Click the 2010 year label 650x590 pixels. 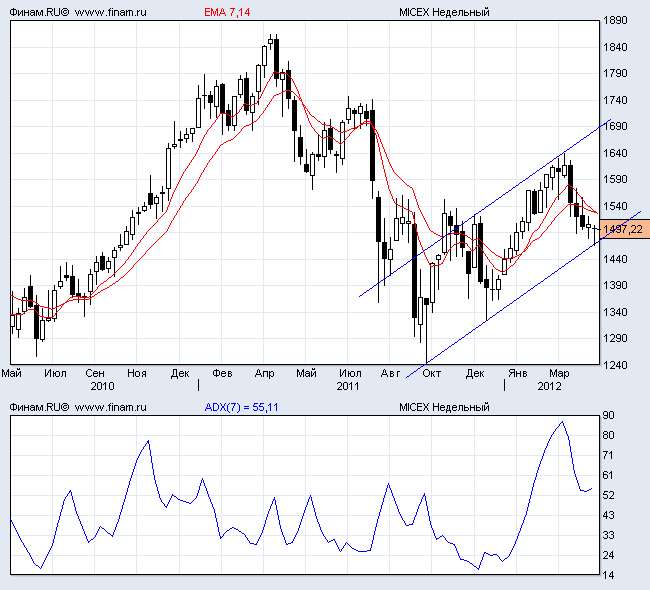click(102, 386)
